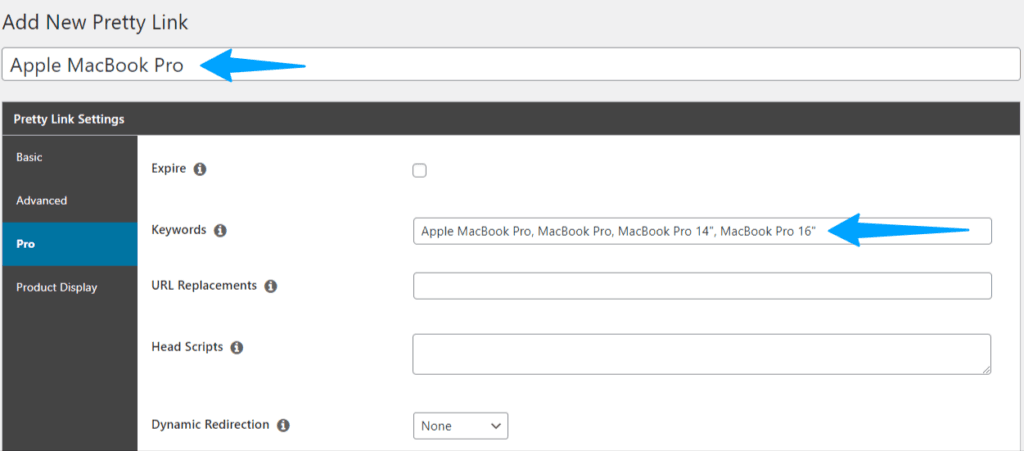Click the Expire field label
This screenshot has width=1024, height=451.
169,169
